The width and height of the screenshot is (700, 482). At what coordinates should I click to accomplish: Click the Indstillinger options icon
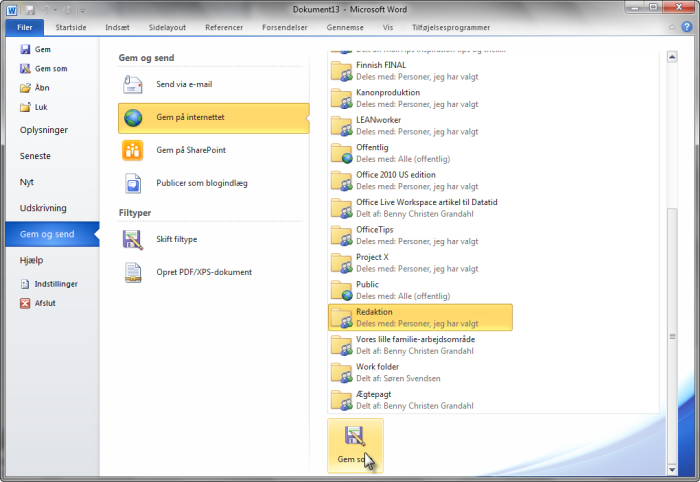(25, 284)
